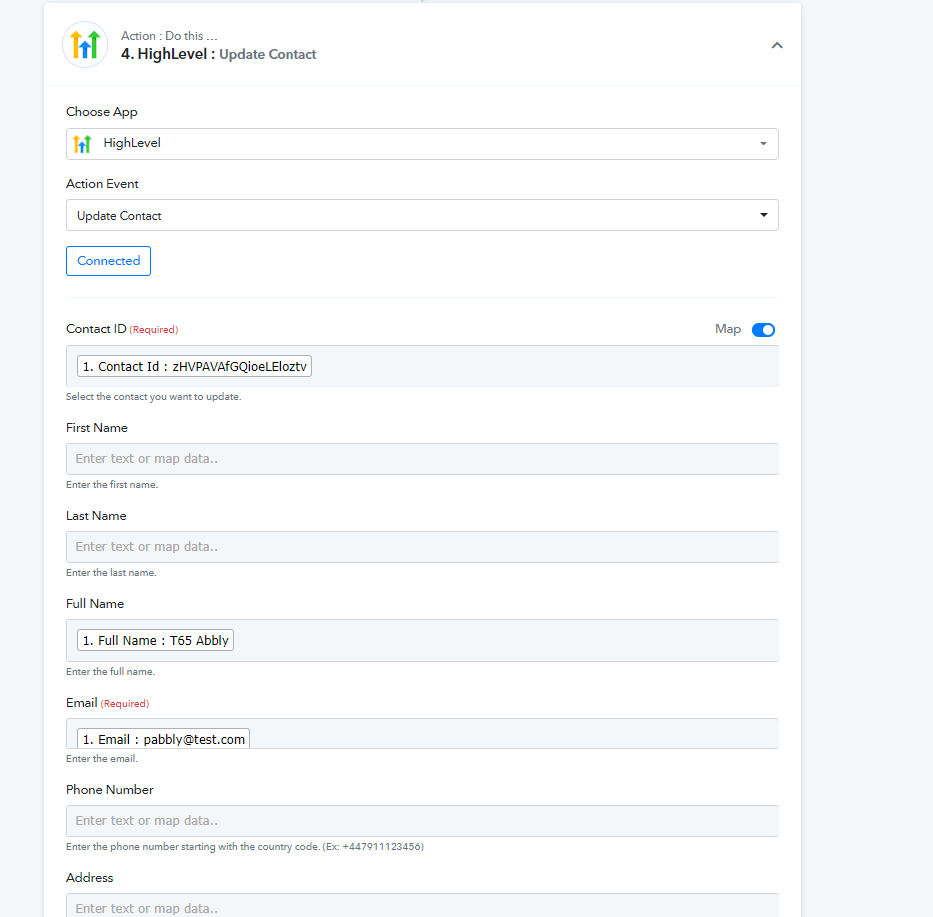
Task: Select the mapped Email pabbly@test.com tag
Action: (163, 739)
